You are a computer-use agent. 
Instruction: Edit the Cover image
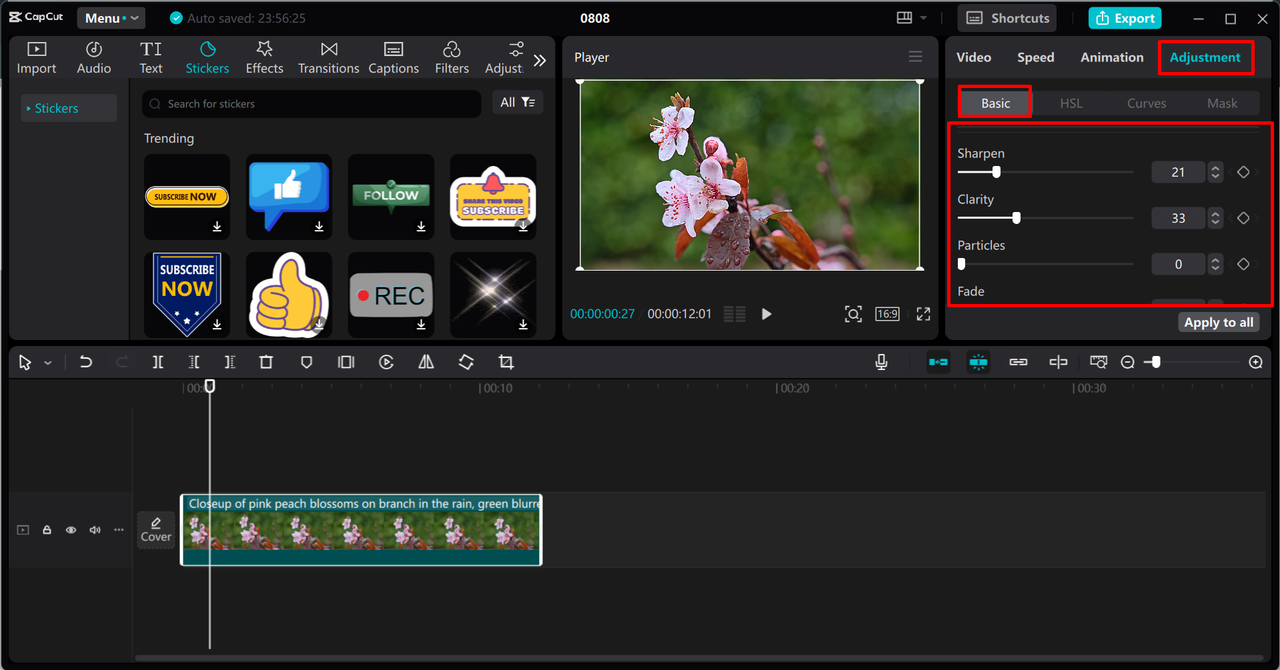coord(156,530)
